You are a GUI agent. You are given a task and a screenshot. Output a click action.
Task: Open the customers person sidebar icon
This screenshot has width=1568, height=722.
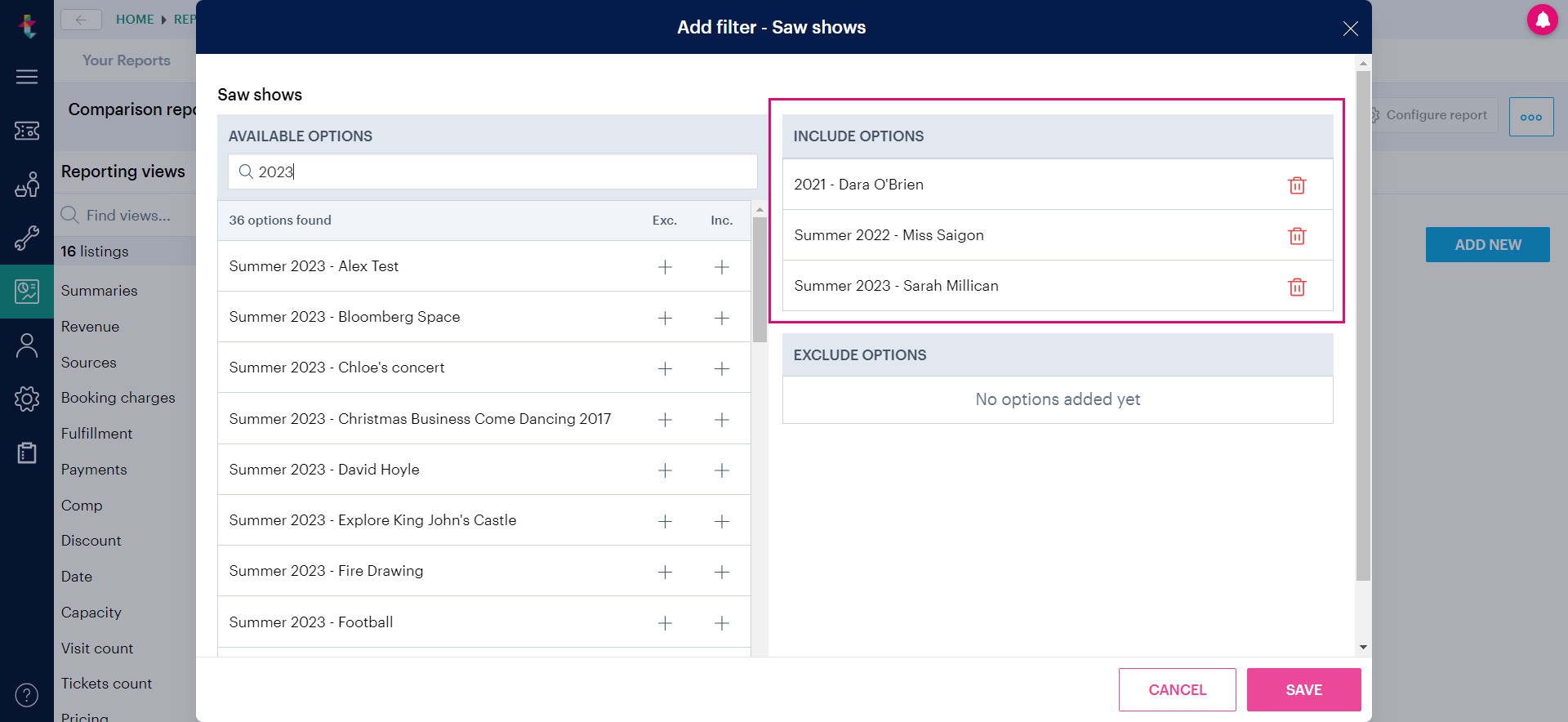pos(27,345)
